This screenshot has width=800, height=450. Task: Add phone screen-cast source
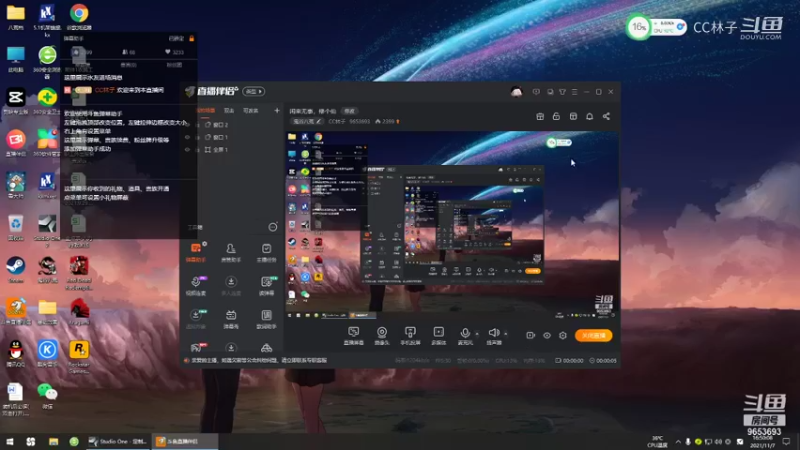(410, 336)
